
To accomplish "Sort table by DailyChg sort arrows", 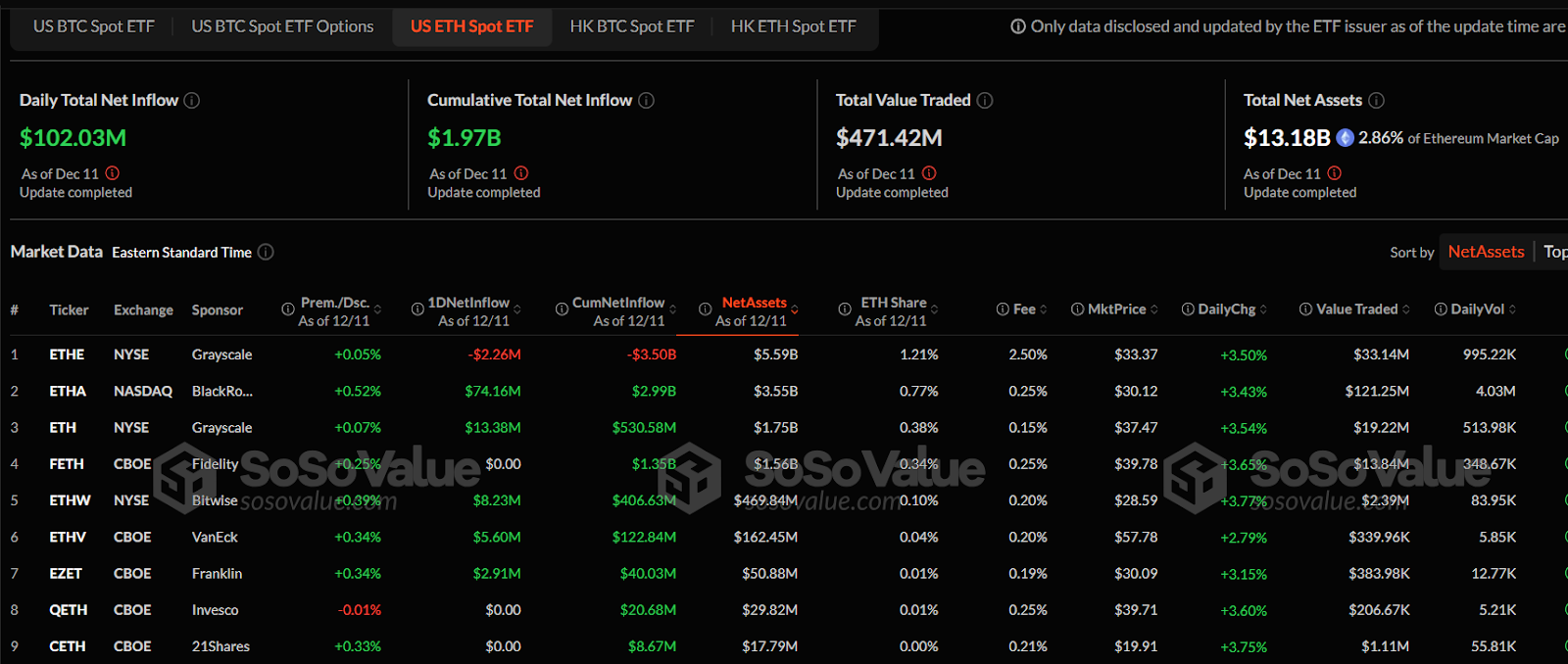I will (1264, 309).
